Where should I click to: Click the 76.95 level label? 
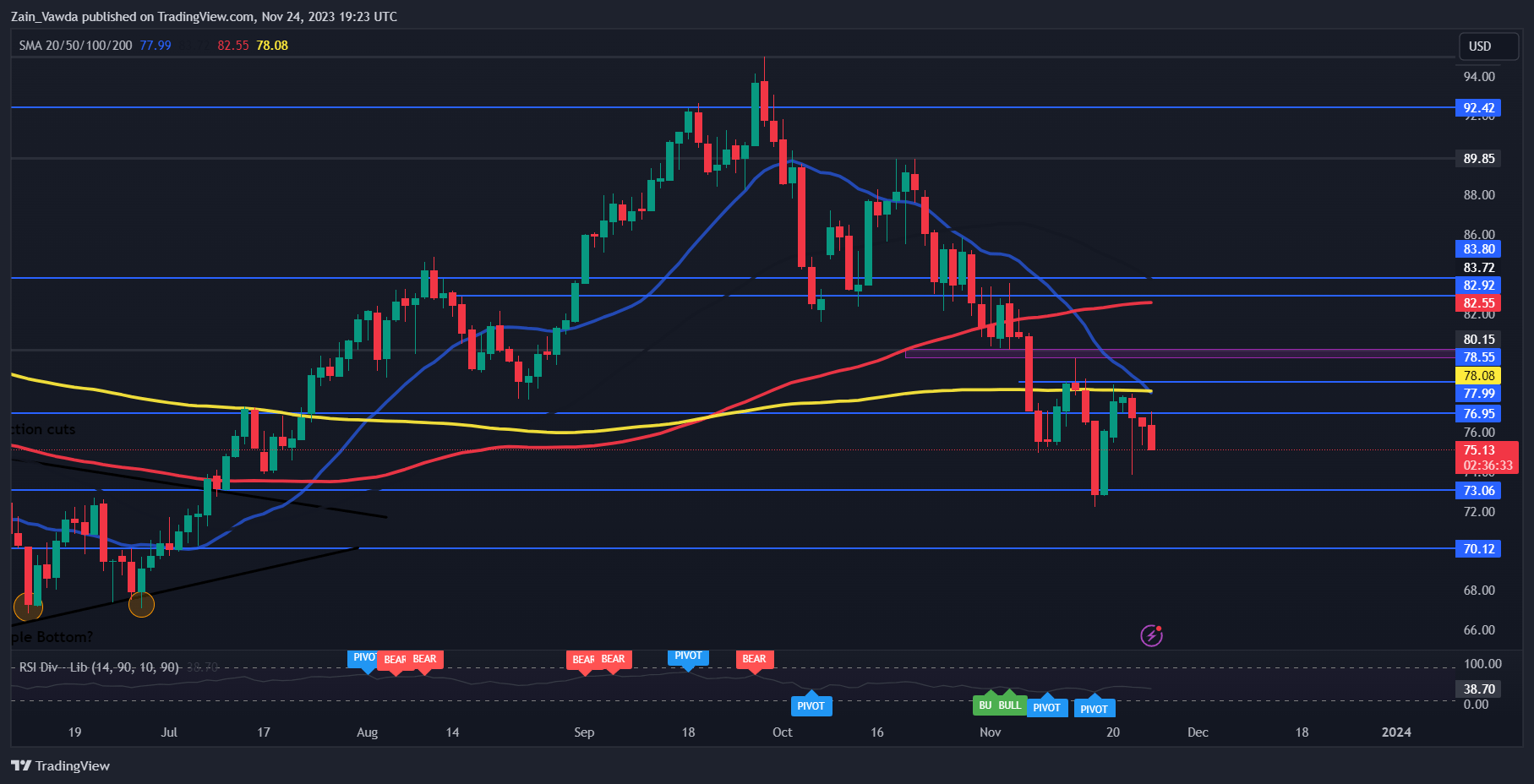pyautogui.click(x=1478, y=413)
